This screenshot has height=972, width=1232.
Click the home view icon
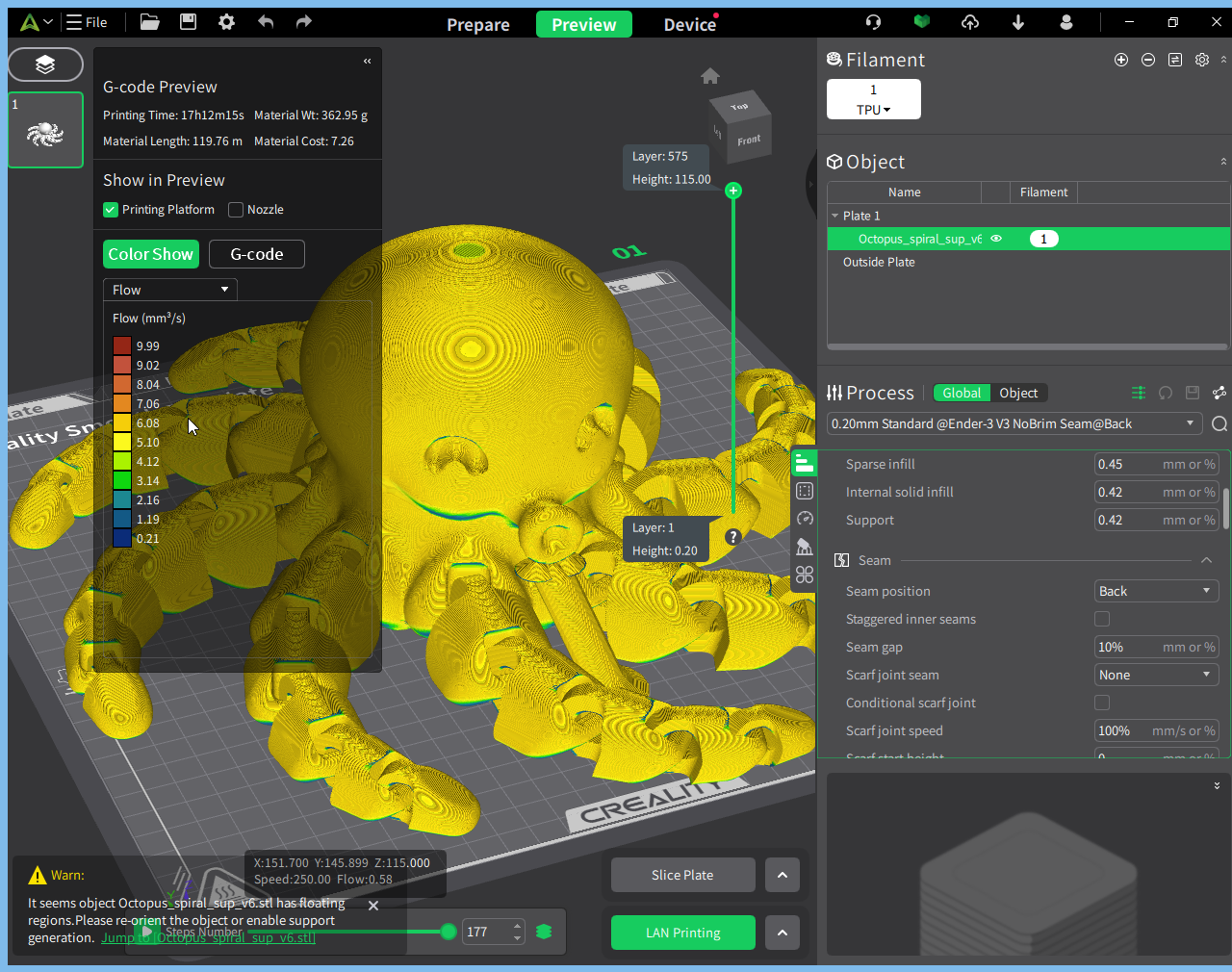pos(710,76)
